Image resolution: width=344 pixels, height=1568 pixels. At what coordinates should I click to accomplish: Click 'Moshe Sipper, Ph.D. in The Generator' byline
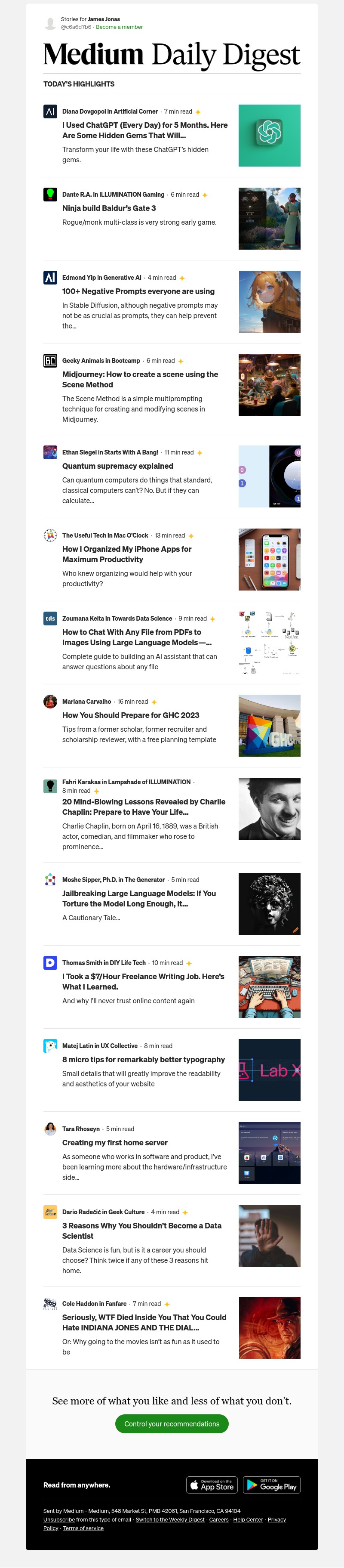113,880
